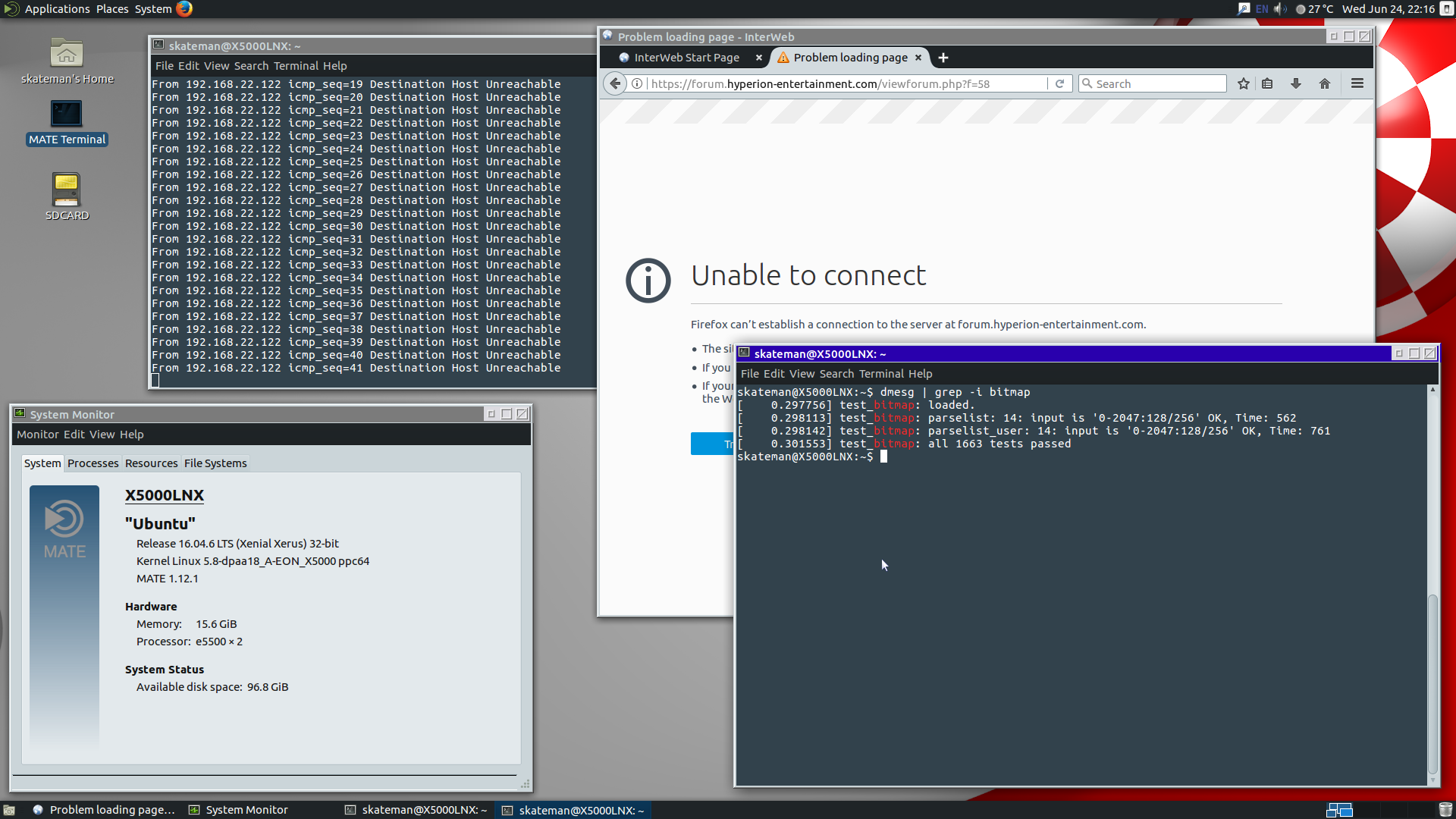Image resolution: width=1456 pixels, height=819 pixels.
Task: Open the View menu in System Monitor
Action: click(x=102, y=435)
